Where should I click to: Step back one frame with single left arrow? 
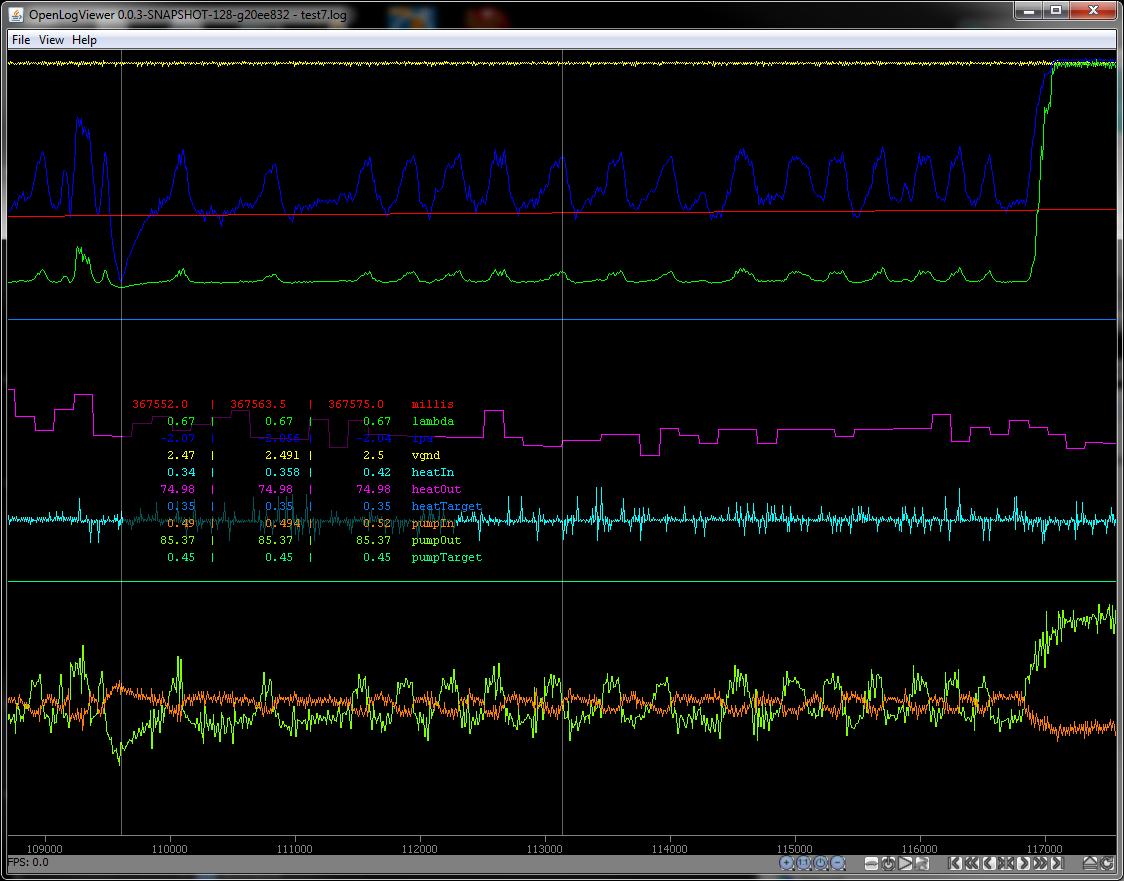tap(988, 863)
